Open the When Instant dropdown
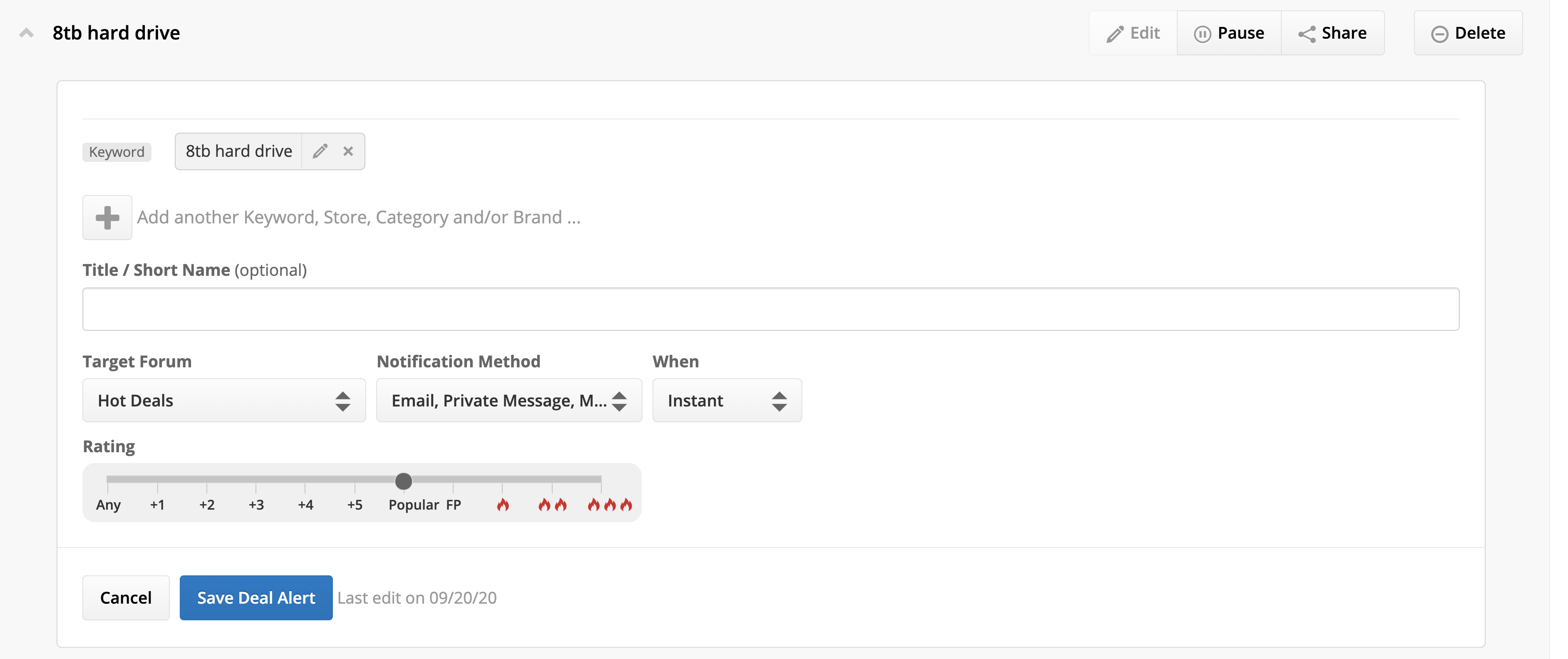 [727, 400]
